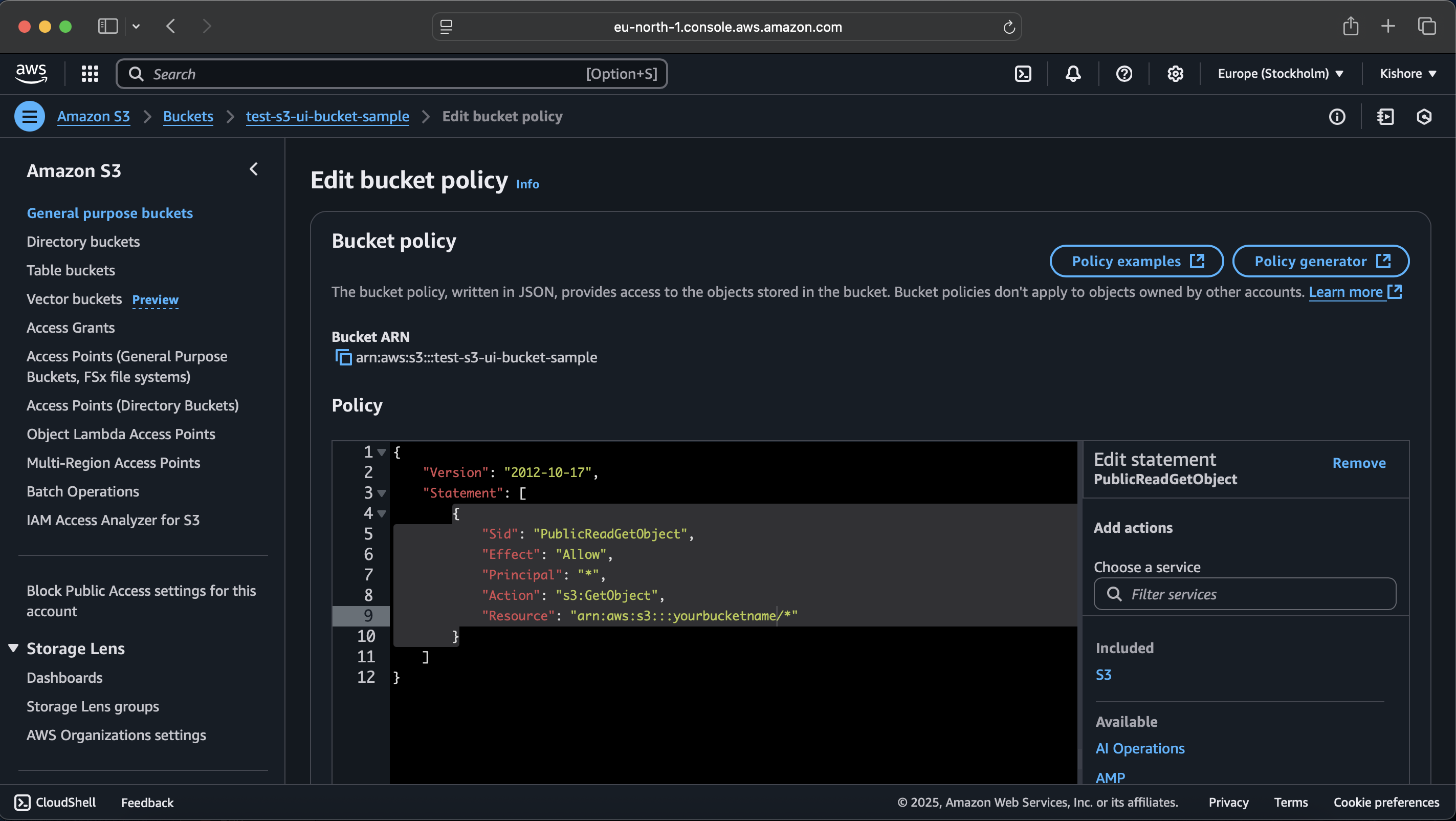
Task: Toggle the side navigation hamburger button
Action: 29,117
